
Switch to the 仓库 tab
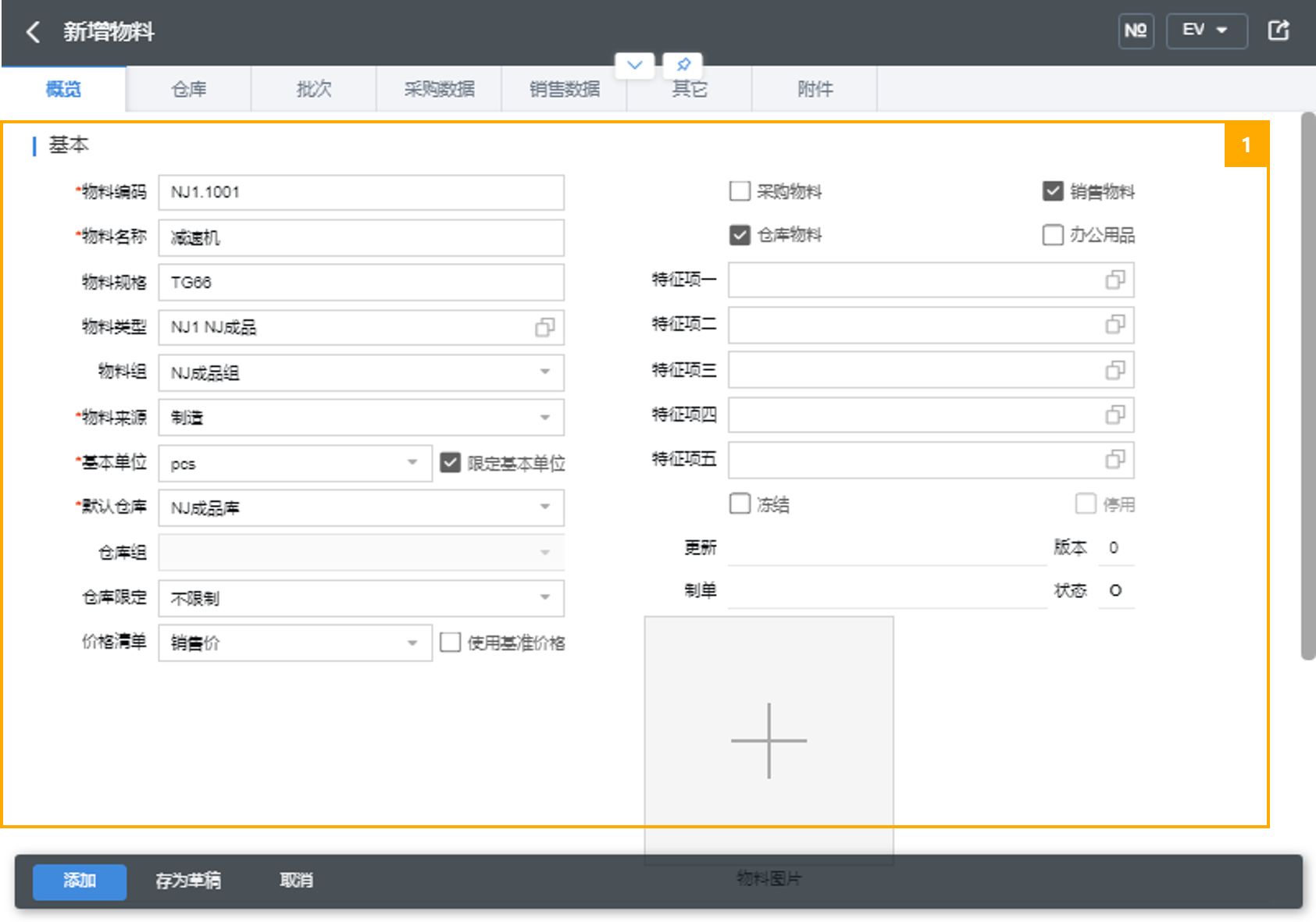[189, 89]
